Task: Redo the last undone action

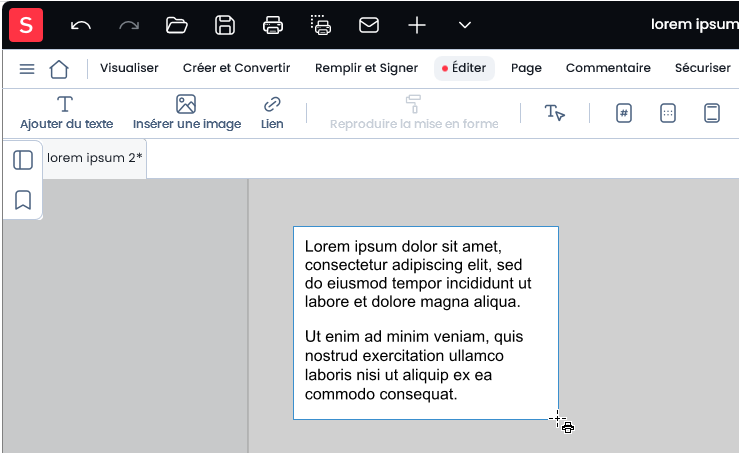Action: [x=129, y=25]
